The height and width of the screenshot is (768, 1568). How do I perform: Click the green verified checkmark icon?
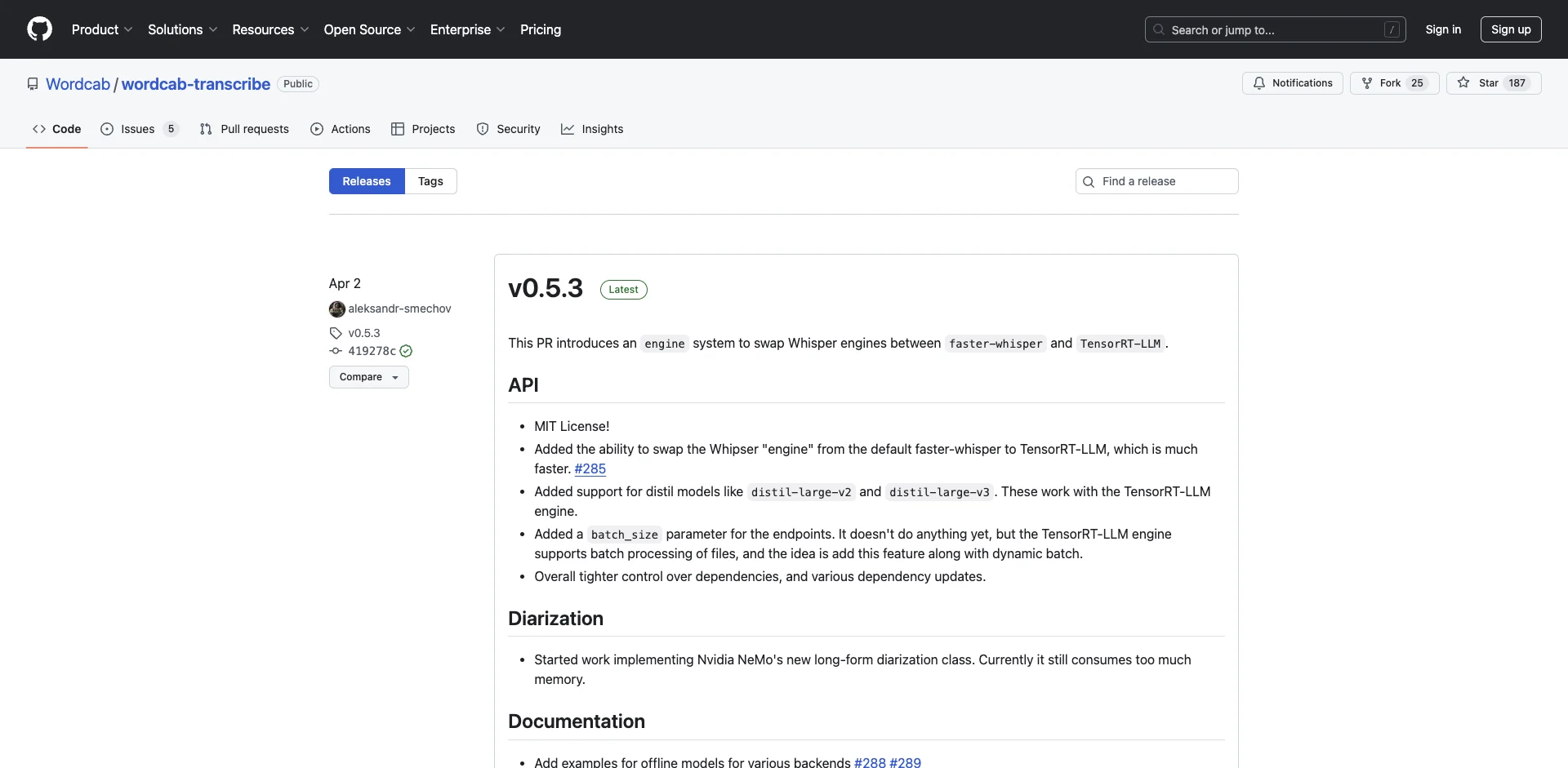click(406, 351)
